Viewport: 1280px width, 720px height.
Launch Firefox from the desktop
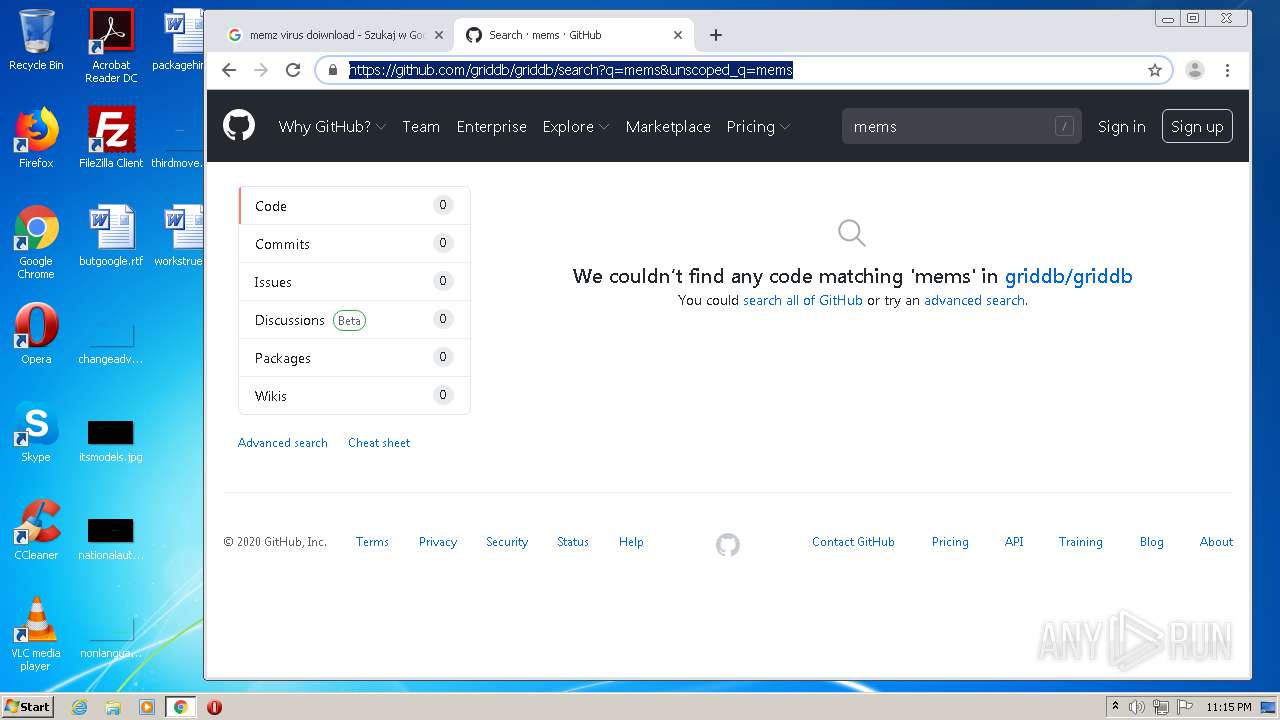(36, 138)
